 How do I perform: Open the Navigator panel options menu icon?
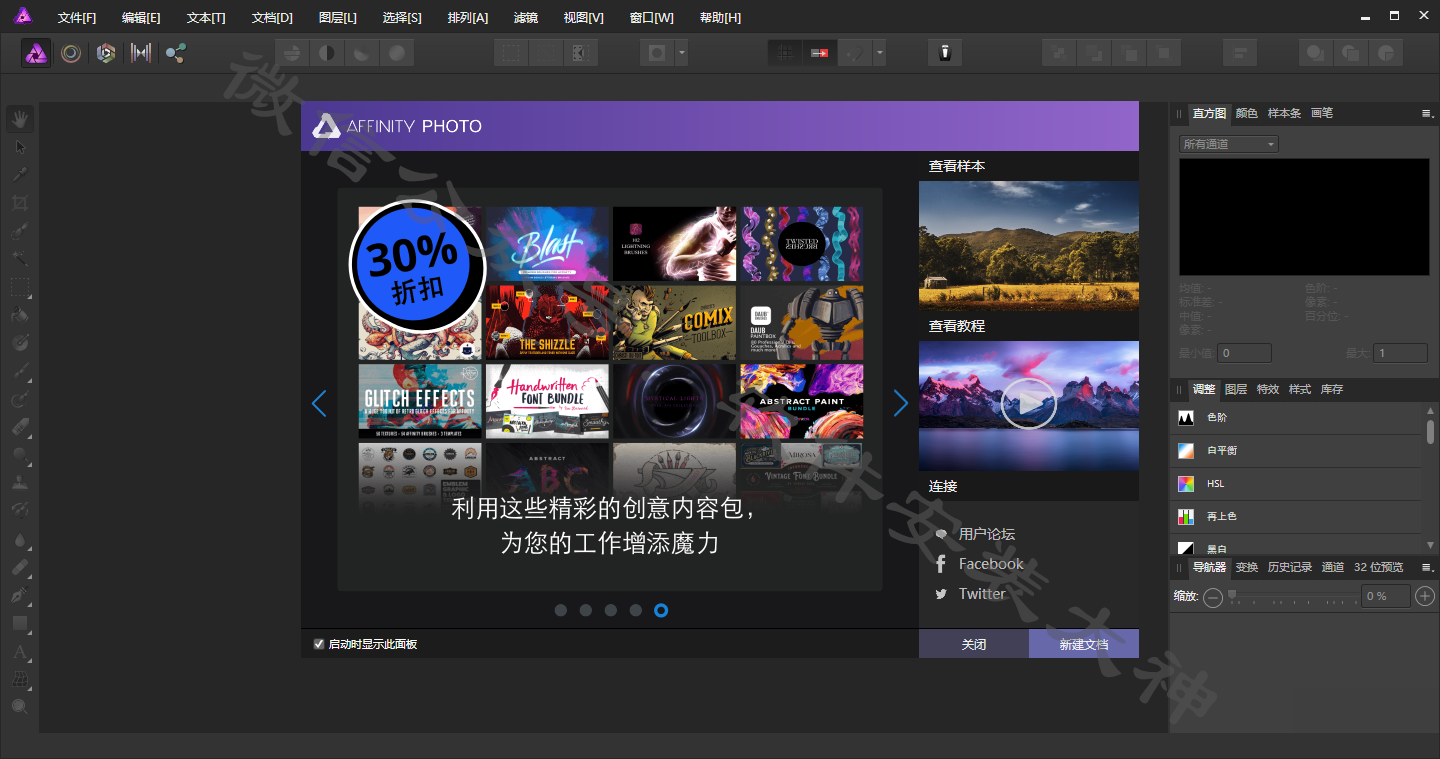click(x=1427, y=567)
